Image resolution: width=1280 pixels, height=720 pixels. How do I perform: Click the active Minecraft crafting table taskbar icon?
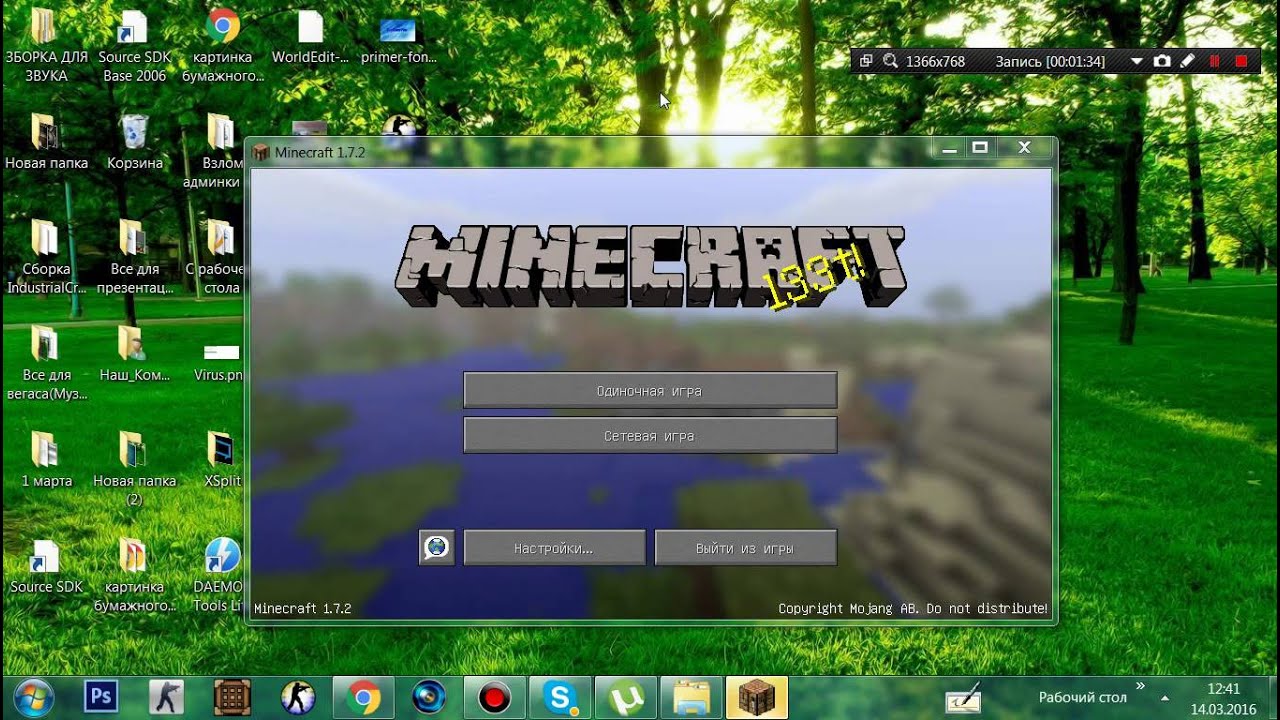point(757,697)
